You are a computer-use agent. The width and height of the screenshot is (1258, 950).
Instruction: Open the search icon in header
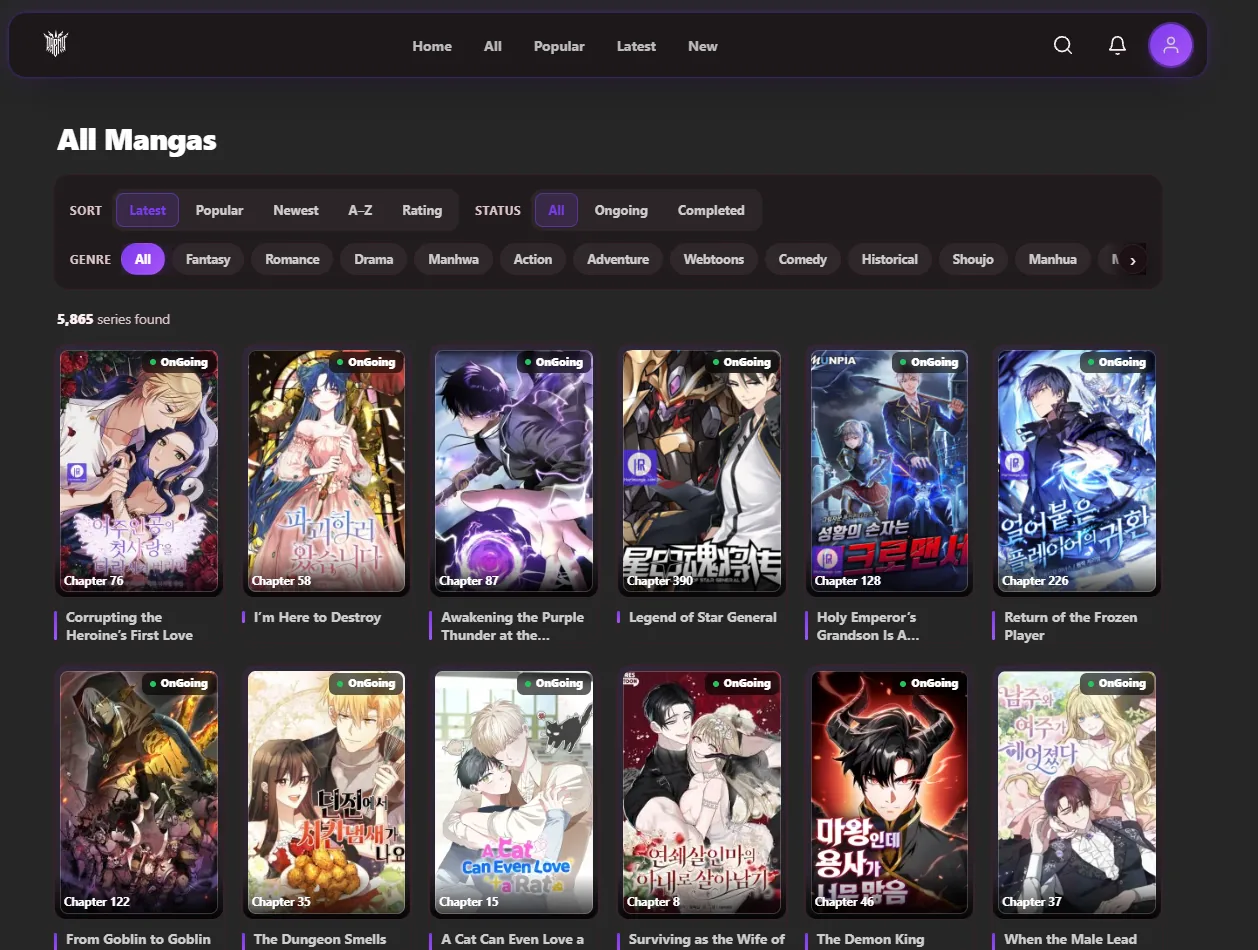[x=1063, y=46]
